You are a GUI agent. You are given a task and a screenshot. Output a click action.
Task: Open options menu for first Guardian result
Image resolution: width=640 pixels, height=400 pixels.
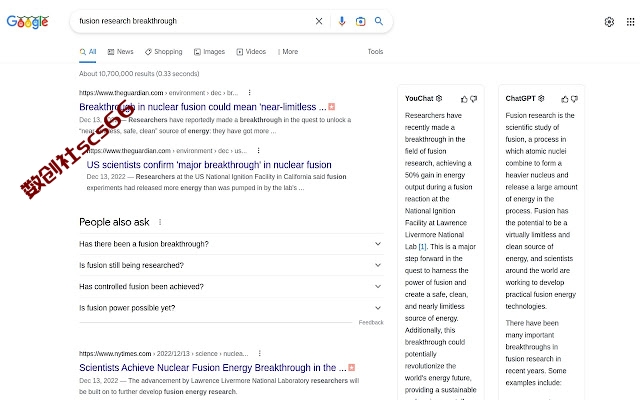tap(249, 93)
